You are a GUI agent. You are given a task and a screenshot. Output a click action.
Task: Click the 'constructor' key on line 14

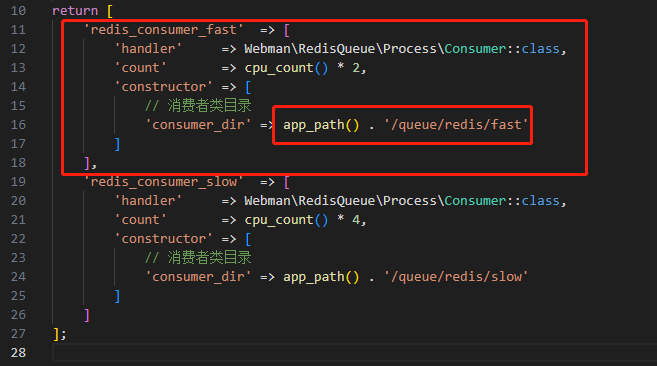(163, 87)
